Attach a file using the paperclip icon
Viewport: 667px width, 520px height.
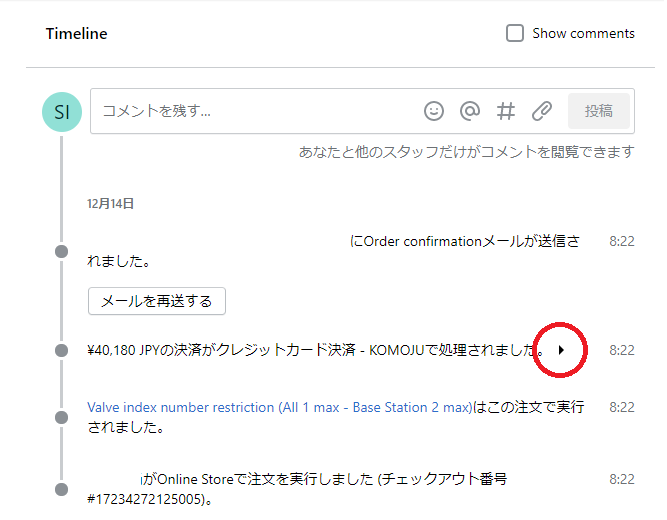click(x=542, y=111)
